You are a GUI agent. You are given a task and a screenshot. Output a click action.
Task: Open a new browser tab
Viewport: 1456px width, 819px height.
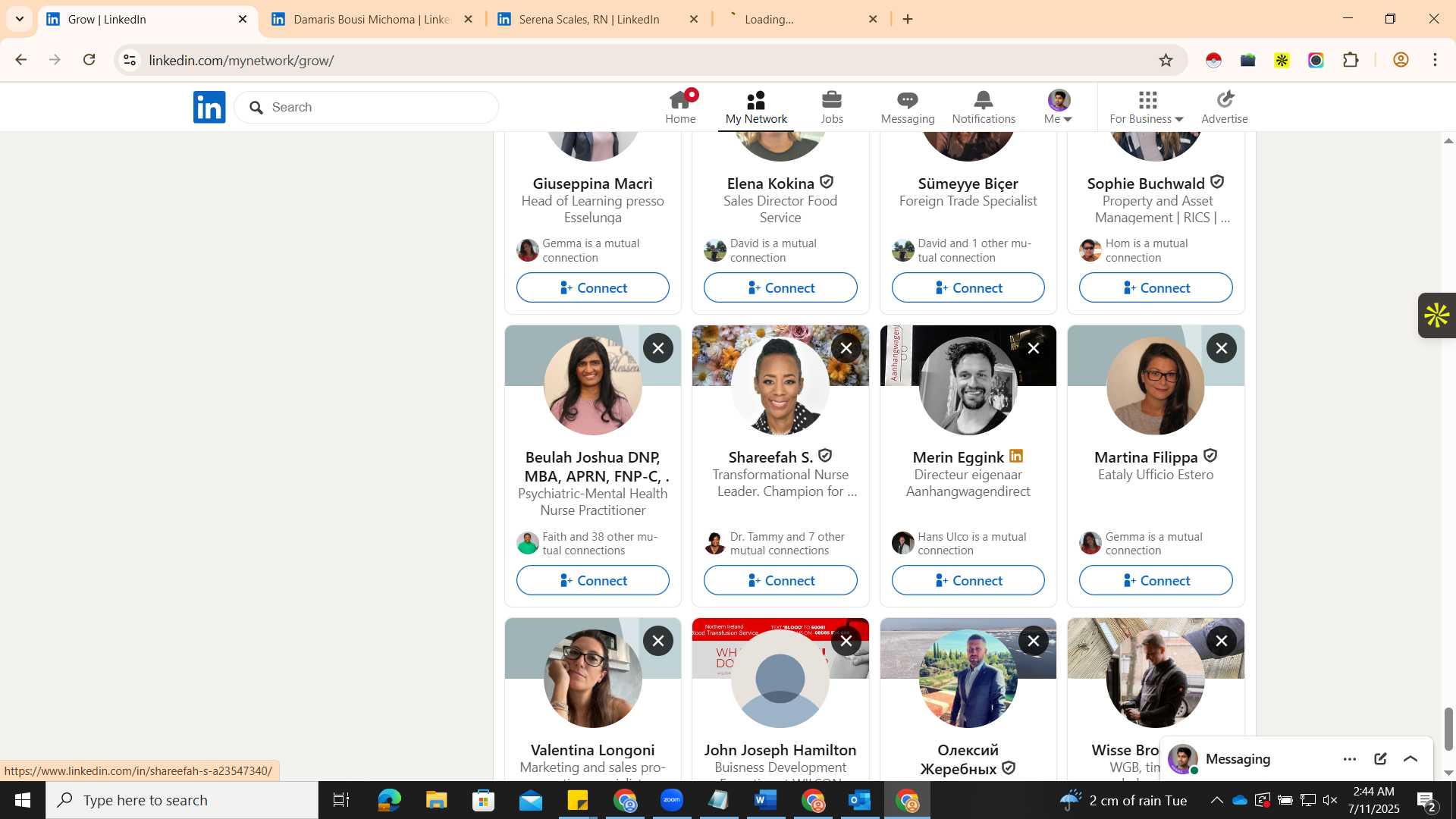908,19
